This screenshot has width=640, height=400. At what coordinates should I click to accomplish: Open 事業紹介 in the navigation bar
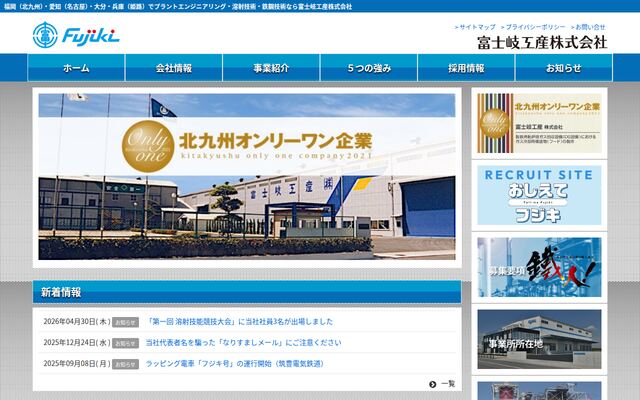[x=271, y=68]
